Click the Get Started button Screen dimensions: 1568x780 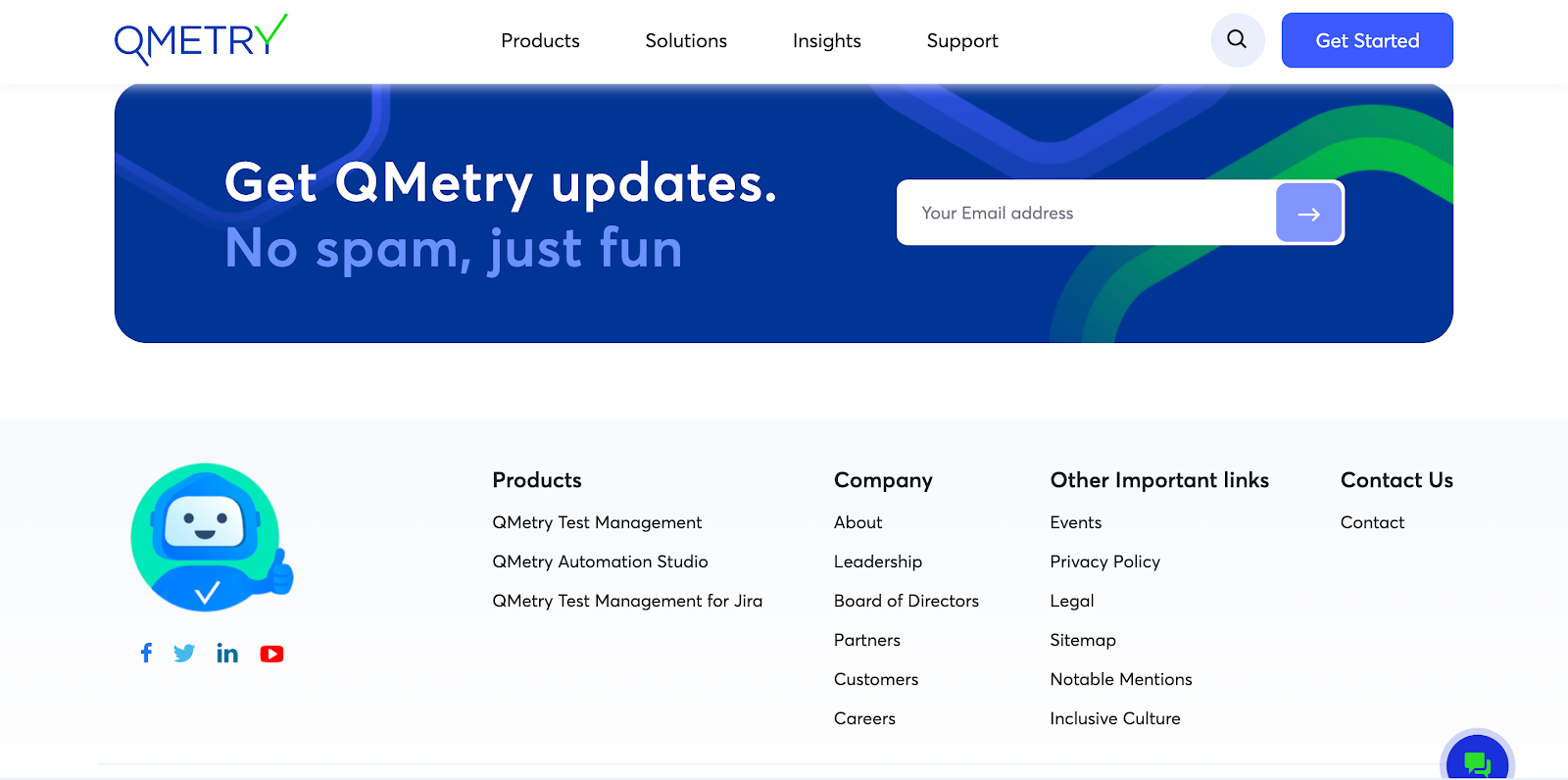(x=1367, y=40)
